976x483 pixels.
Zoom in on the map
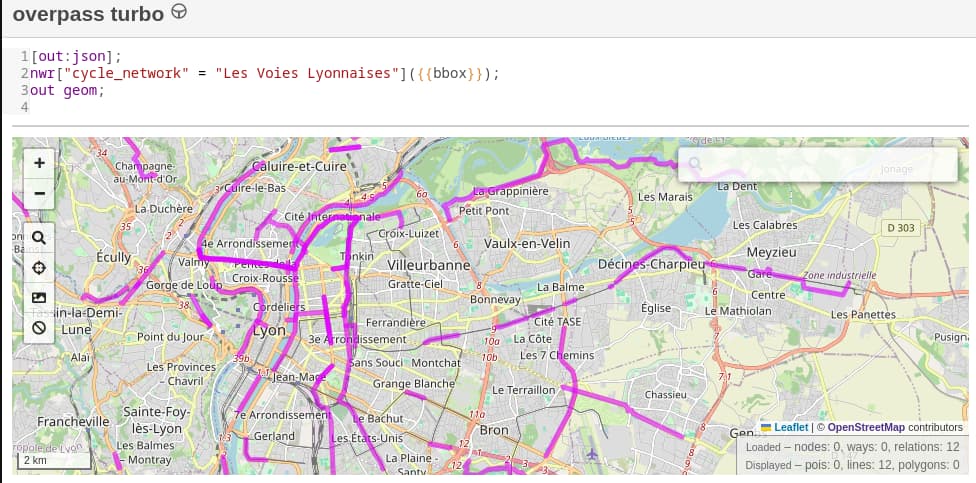click(x=39, y=163)
